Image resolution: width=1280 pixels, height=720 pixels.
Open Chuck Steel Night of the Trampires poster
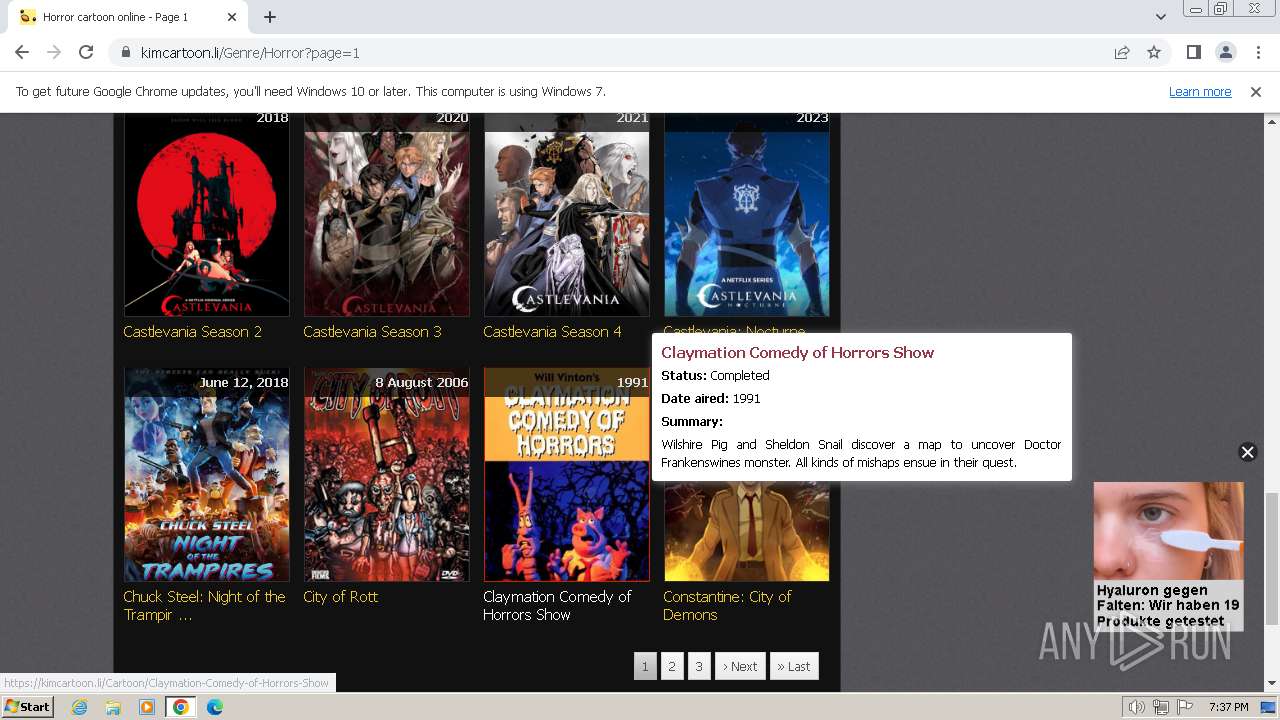pyautogui.click(x=207, y=474)
